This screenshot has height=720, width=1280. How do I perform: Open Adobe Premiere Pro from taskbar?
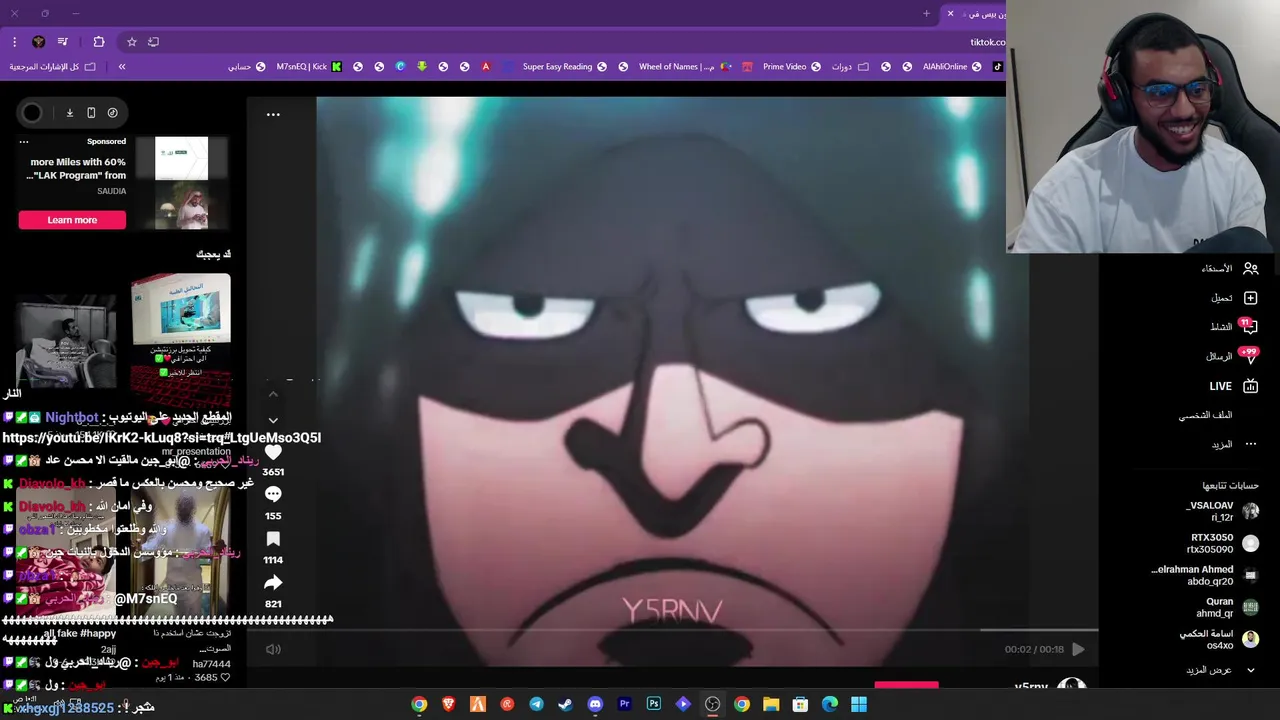pyautogui.click(x=624, y=705)
